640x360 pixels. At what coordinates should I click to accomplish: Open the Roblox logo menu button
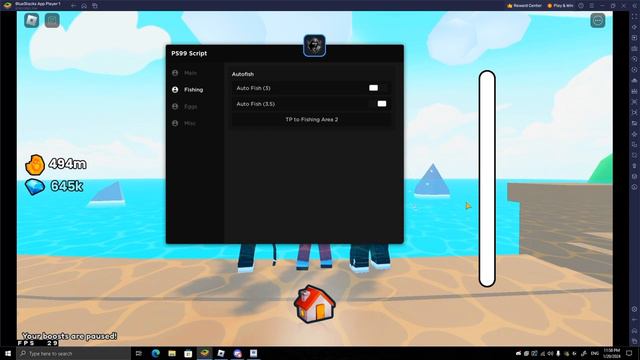pos(31,20)
